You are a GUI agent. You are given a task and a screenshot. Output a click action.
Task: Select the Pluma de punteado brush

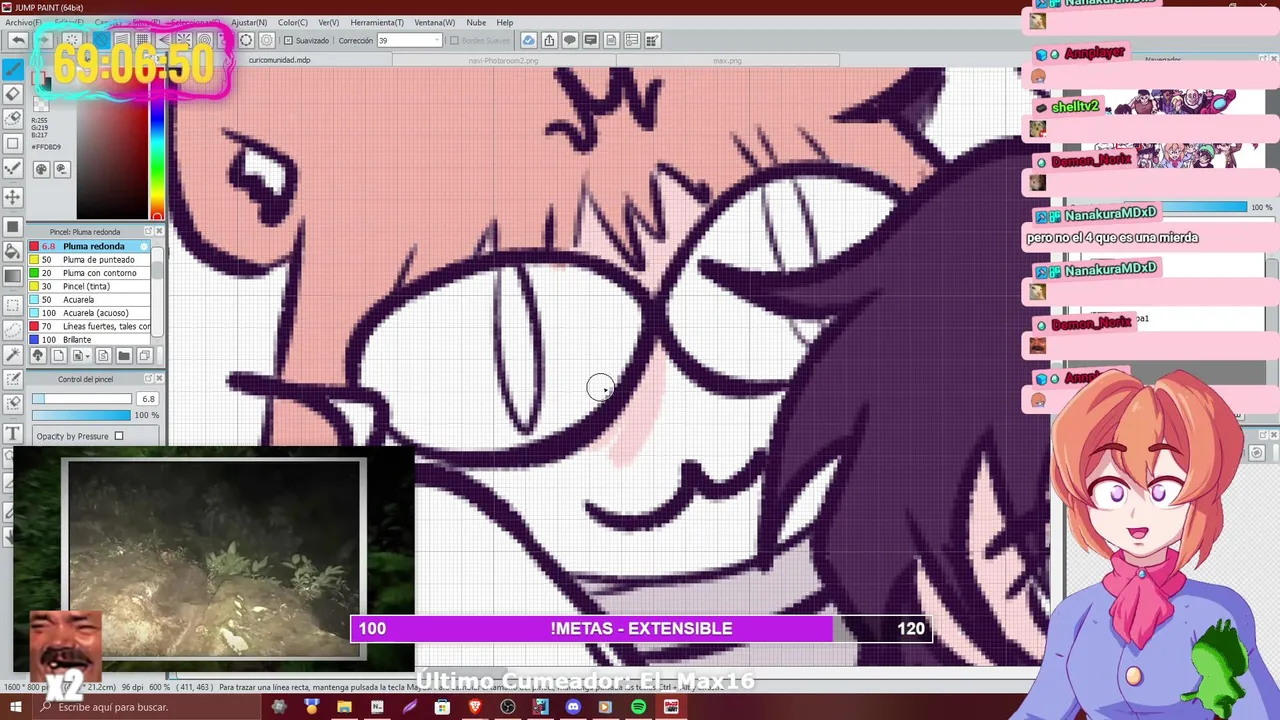tap(90, 260)
